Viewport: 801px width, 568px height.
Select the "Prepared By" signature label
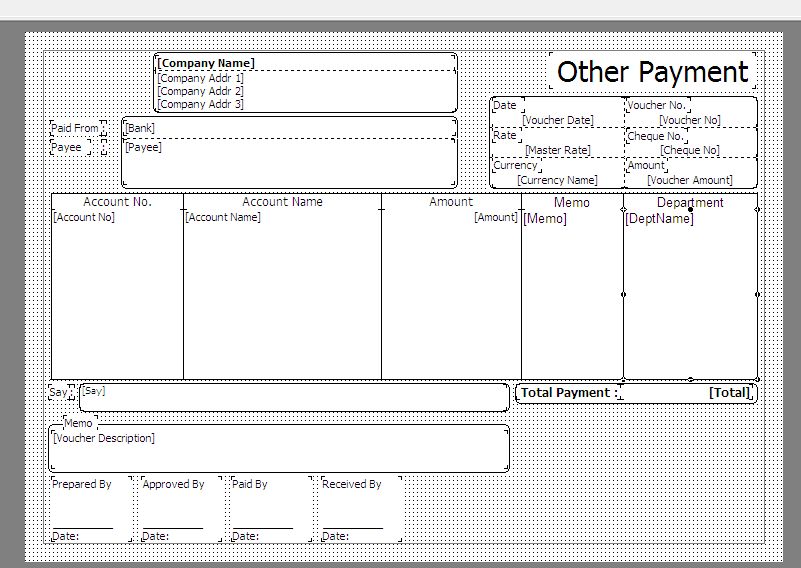click(82, 484)
